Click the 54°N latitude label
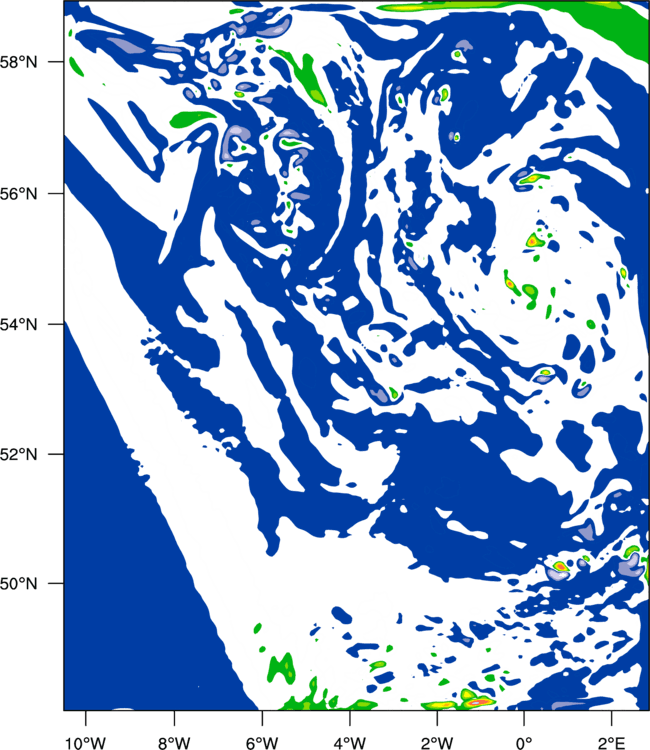Screen dimensions: 650x750 tap(18, 324)
